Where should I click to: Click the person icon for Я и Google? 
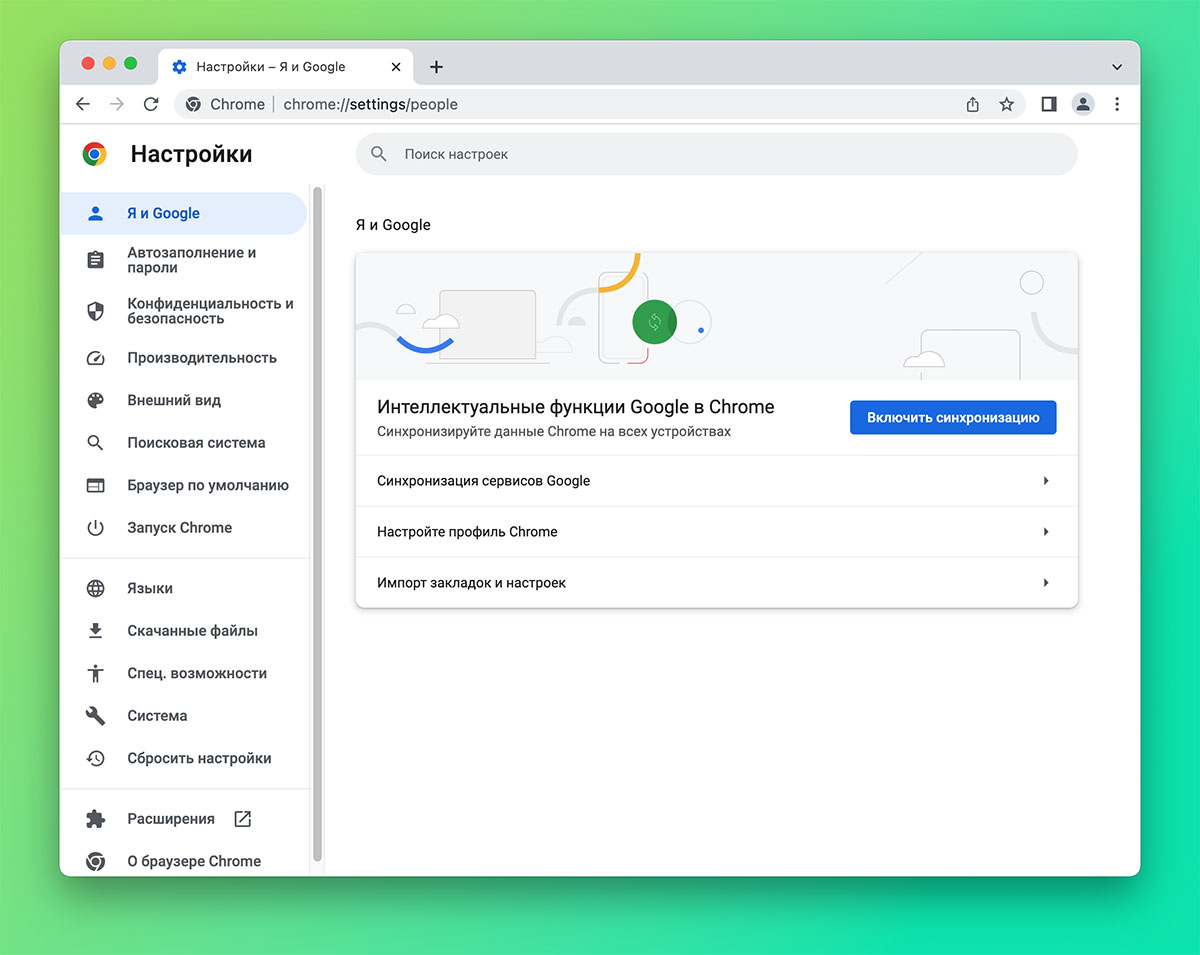[95, 213]
